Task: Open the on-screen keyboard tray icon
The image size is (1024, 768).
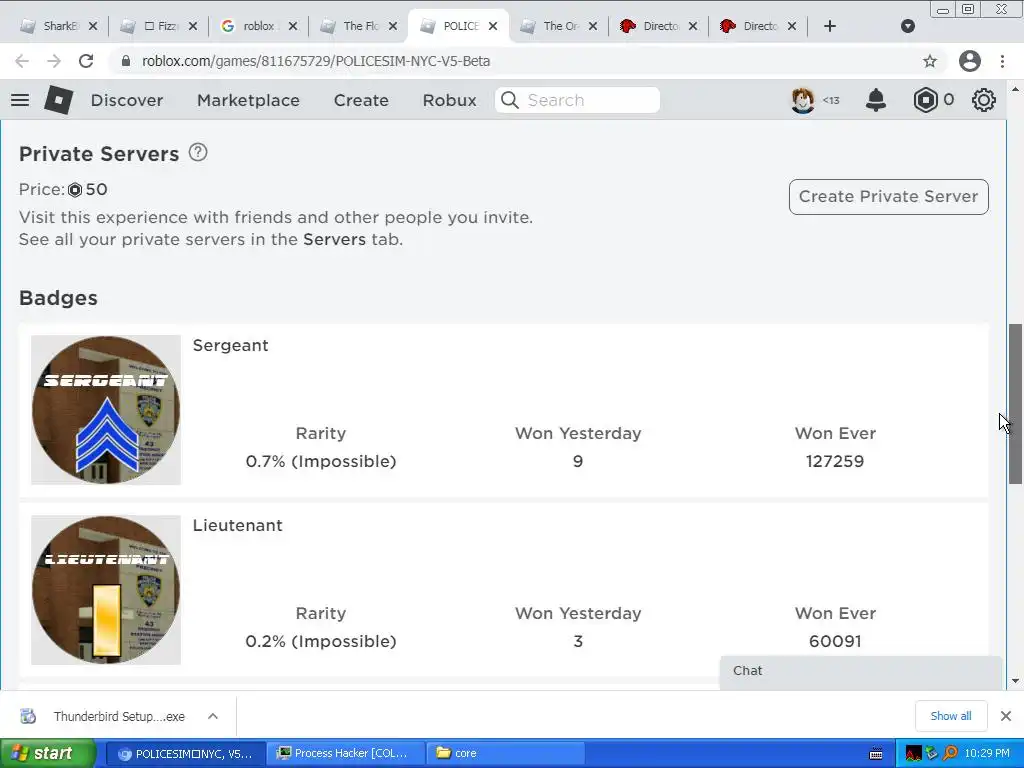Action: click(876, 754)
